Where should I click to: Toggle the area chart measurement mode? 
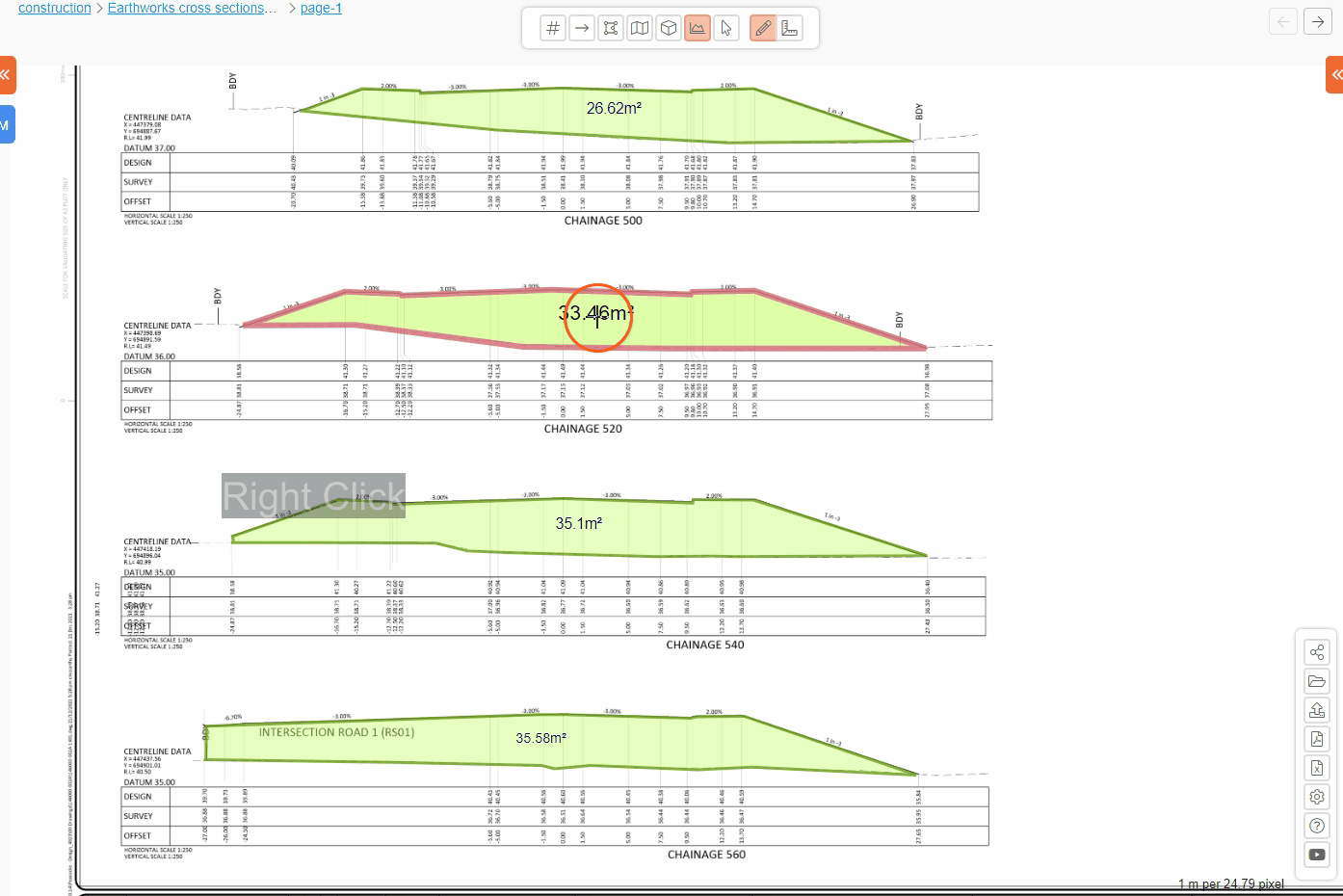[698, 28]
